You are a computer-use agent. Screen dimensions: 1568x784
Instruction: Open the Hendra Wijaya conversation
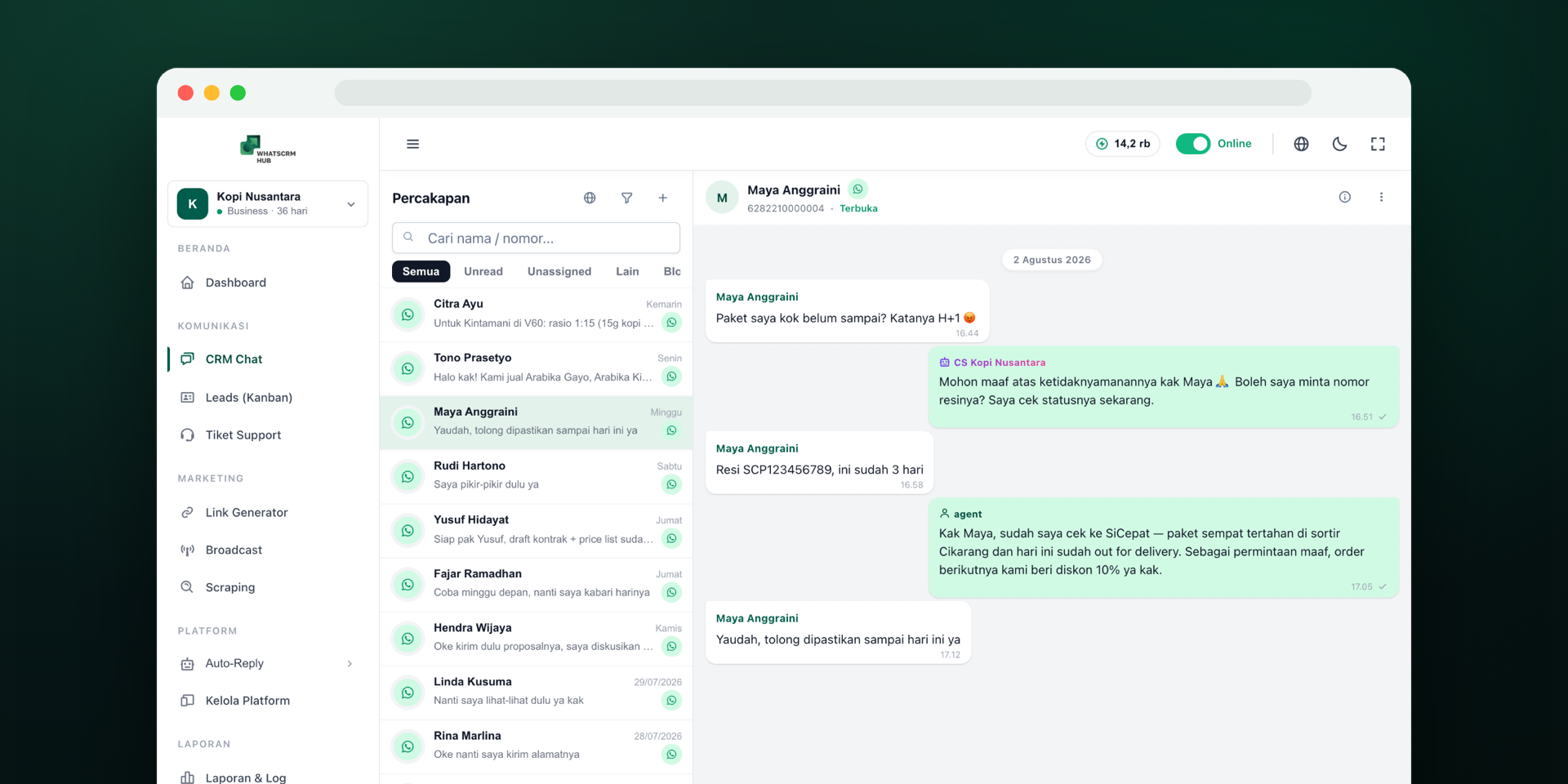point(536,638)
